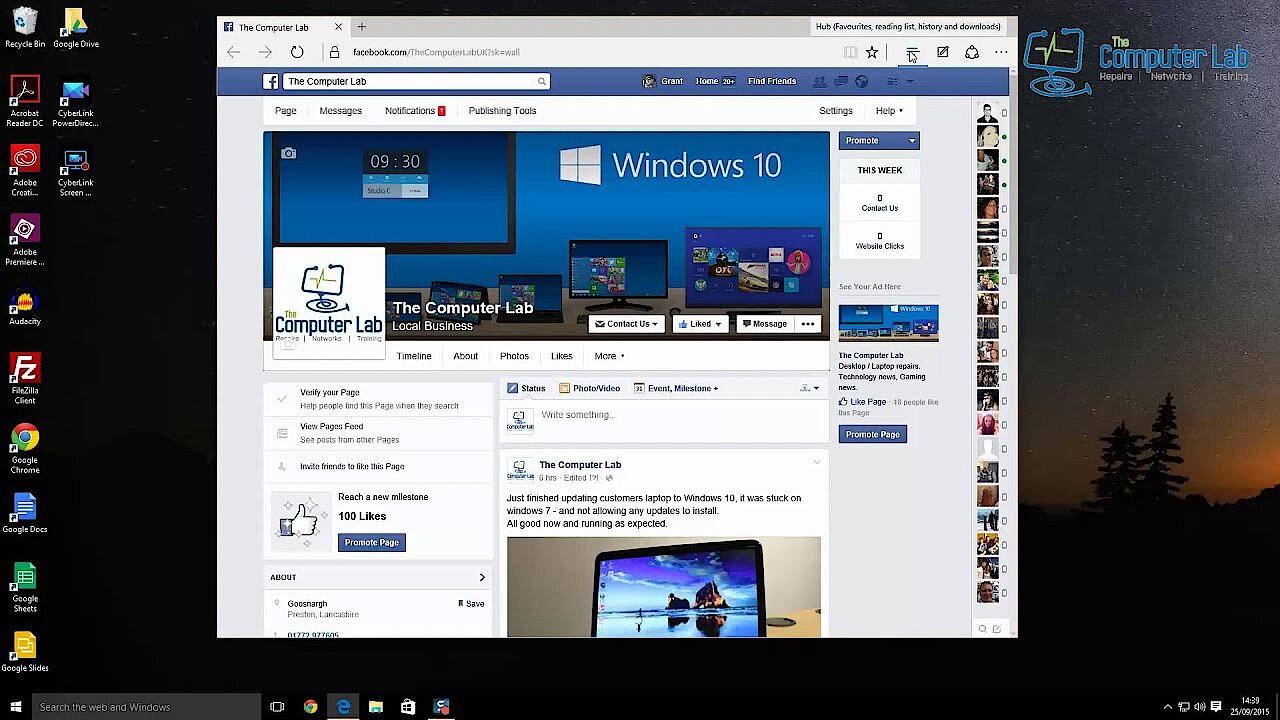Click the search magnifier in Facebook search
The height and width of the screenshot is (720, 1280).
[x=542, y=81]
